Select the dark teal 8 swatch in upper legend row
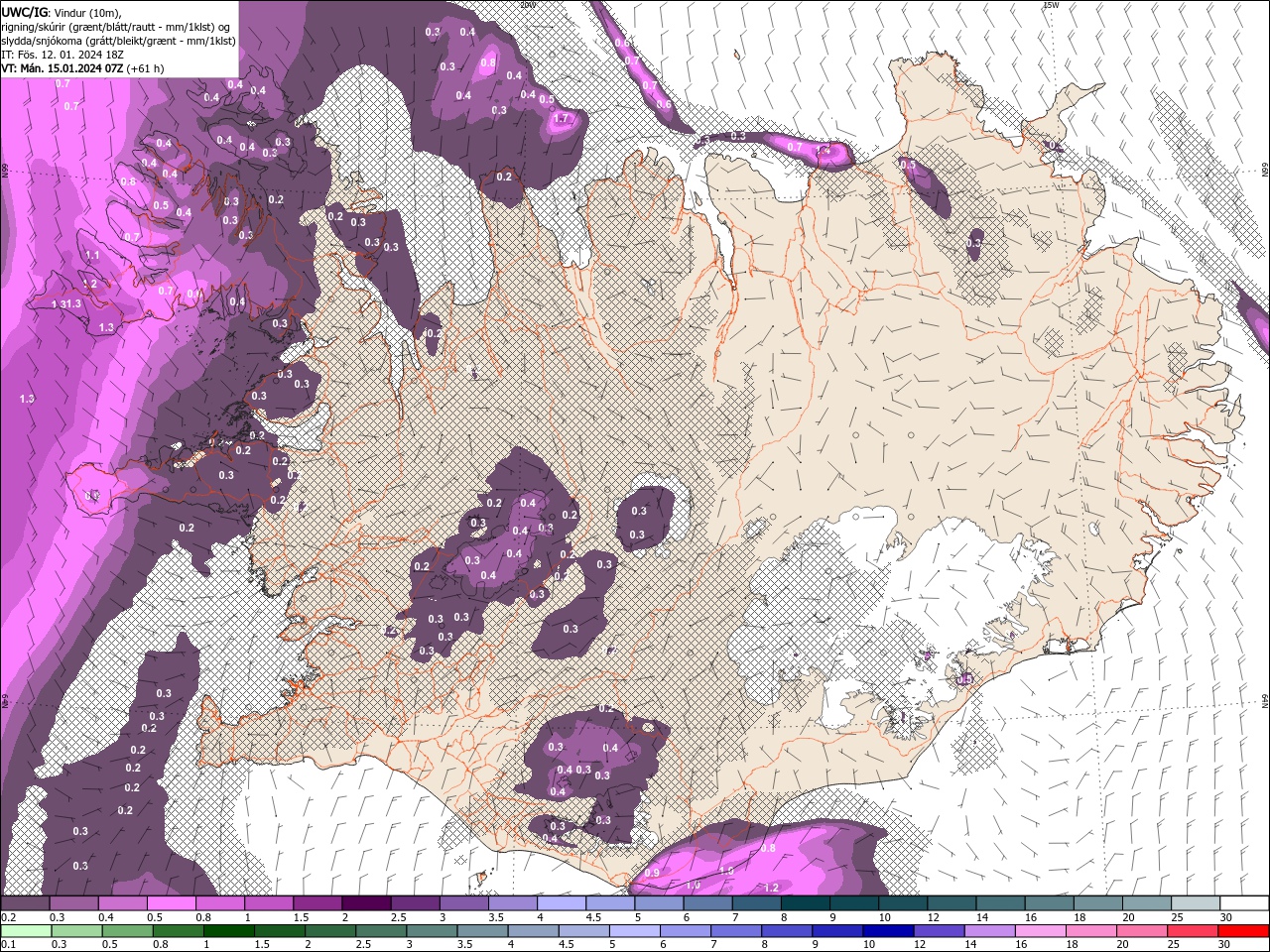 tap(805, 903)
